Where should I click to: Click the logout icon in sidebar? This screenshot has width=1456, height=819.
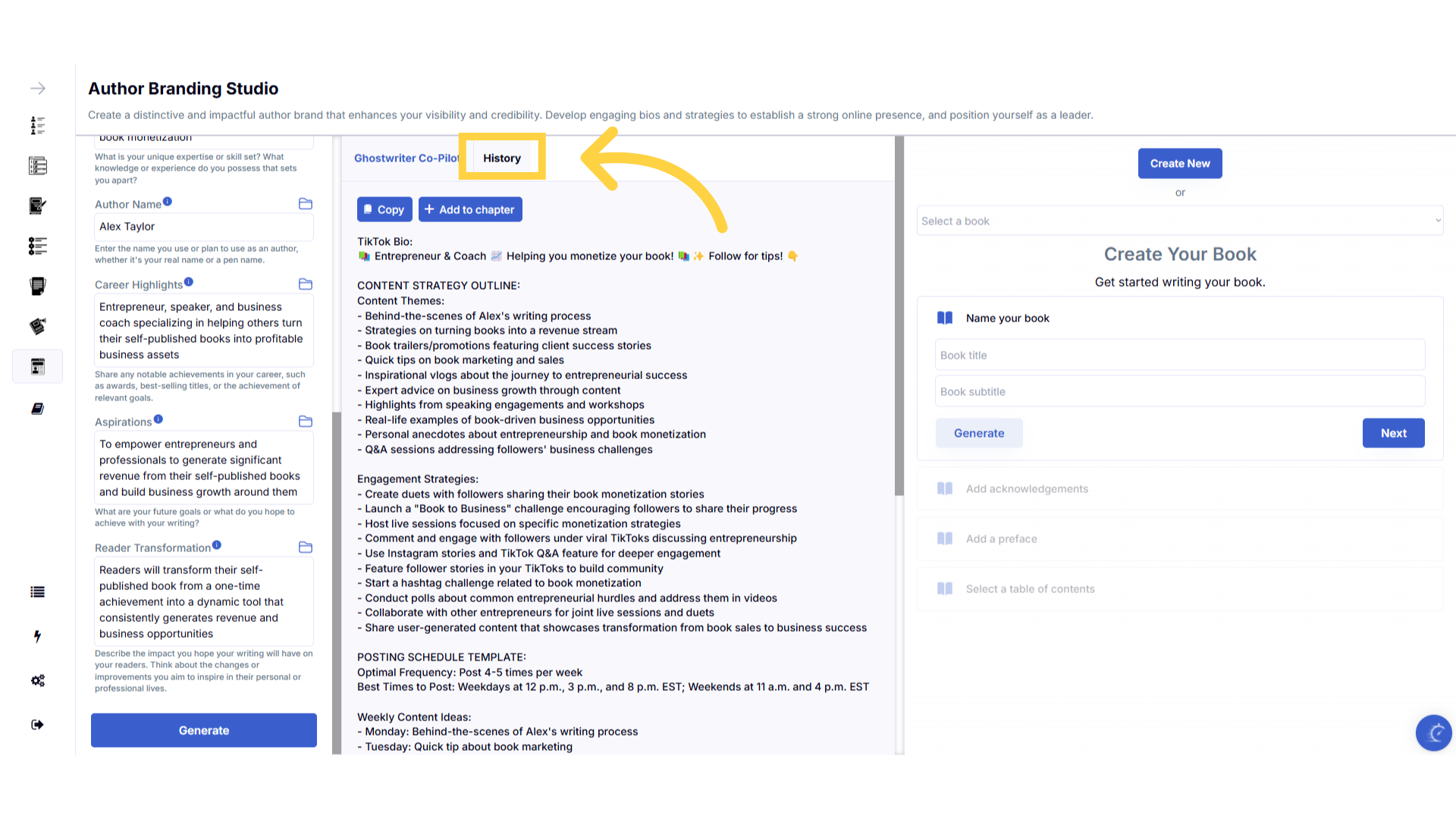coord(37,725)
